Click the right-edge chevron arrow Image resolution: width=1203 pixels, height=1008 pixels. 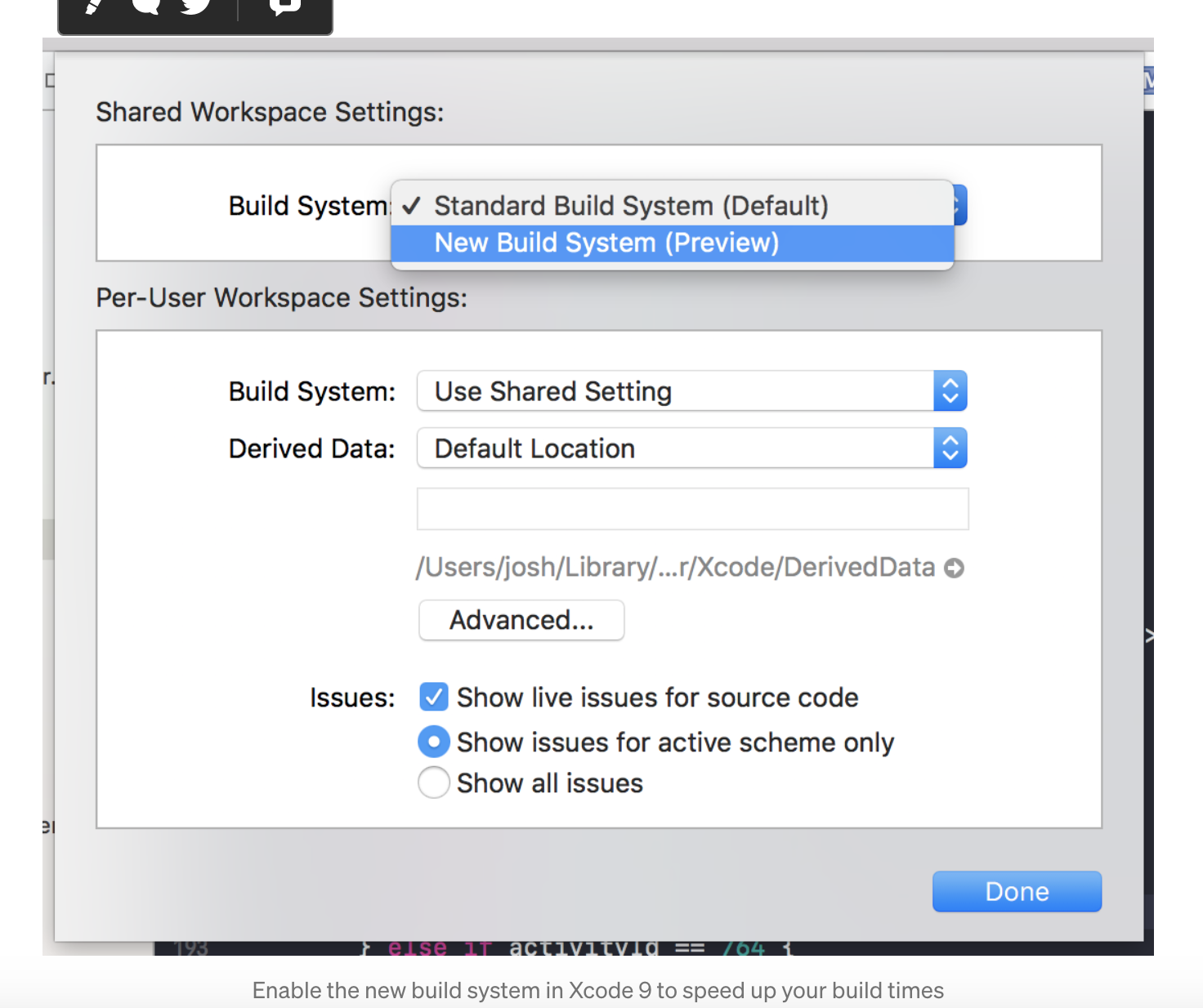1149,636
